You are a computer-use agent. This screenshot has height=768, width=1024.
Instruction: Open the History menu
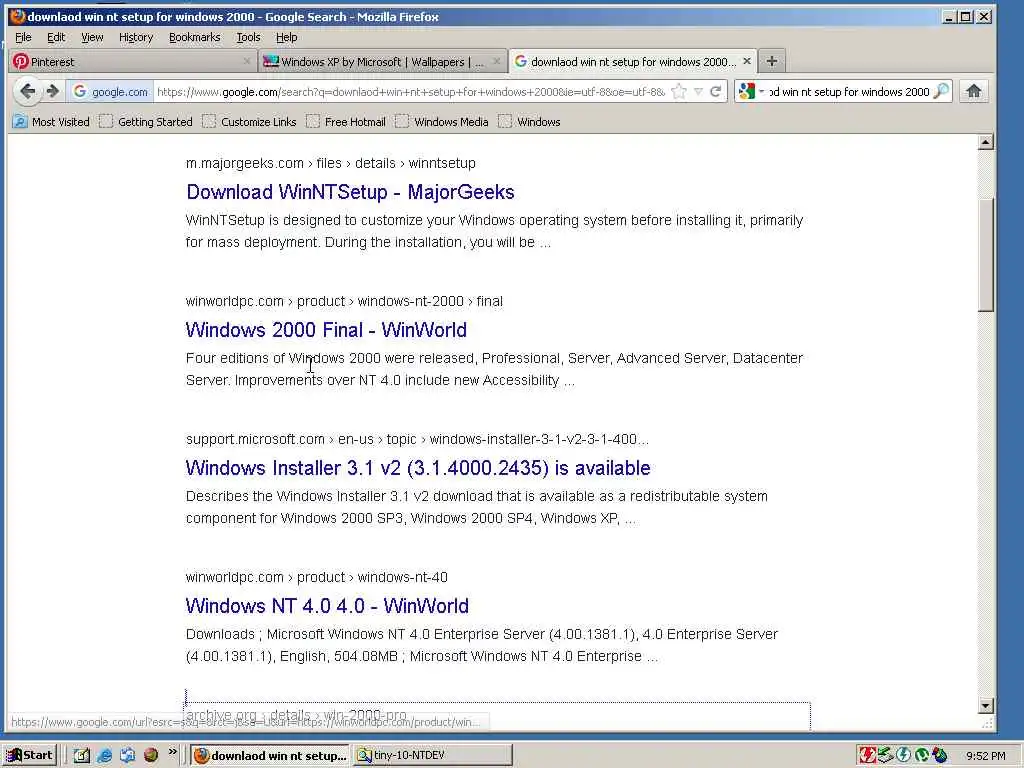point(136,37)
